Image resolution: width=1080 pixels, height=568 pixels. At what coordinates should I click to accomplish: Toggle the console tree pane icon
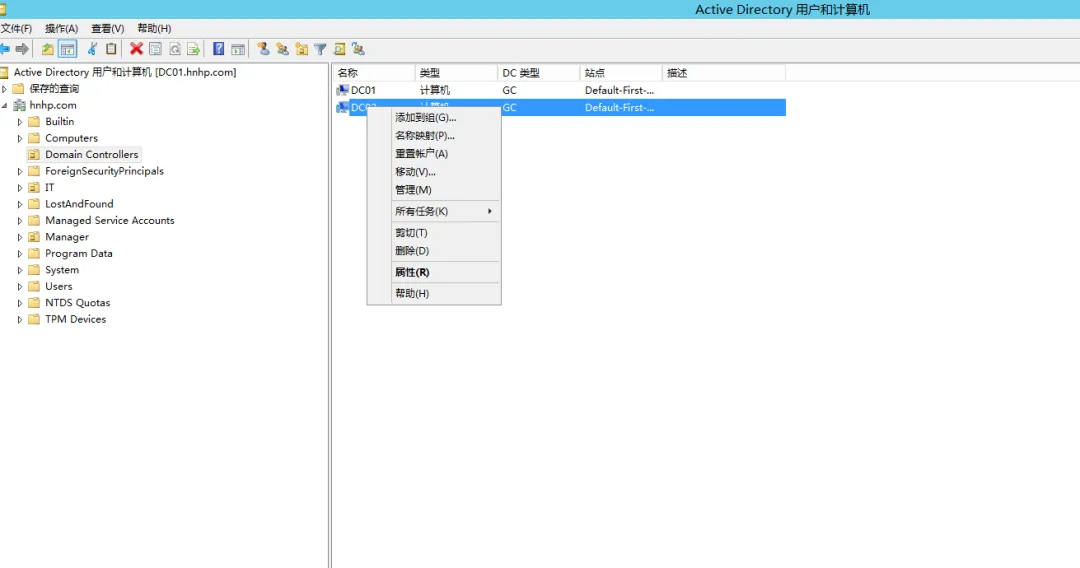tap(68, 49)
